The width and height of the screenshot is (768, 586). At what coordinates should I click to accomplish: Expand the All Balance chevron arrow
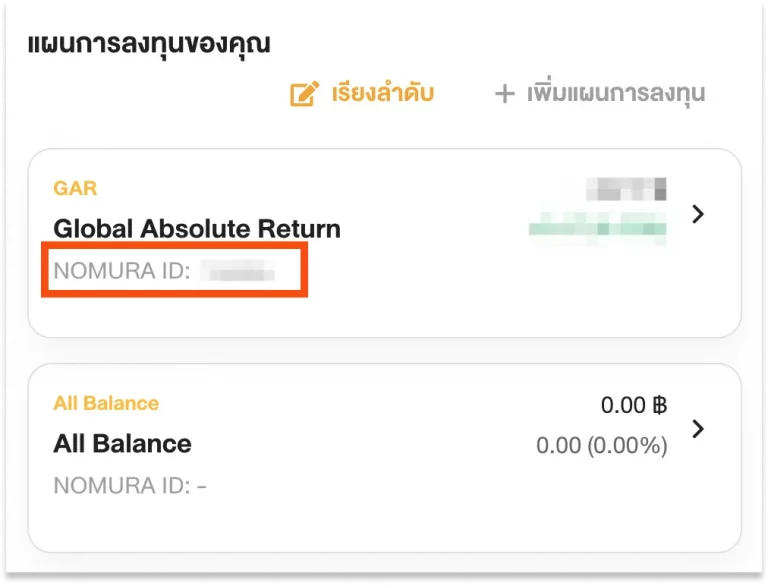(x=698, y=429)
